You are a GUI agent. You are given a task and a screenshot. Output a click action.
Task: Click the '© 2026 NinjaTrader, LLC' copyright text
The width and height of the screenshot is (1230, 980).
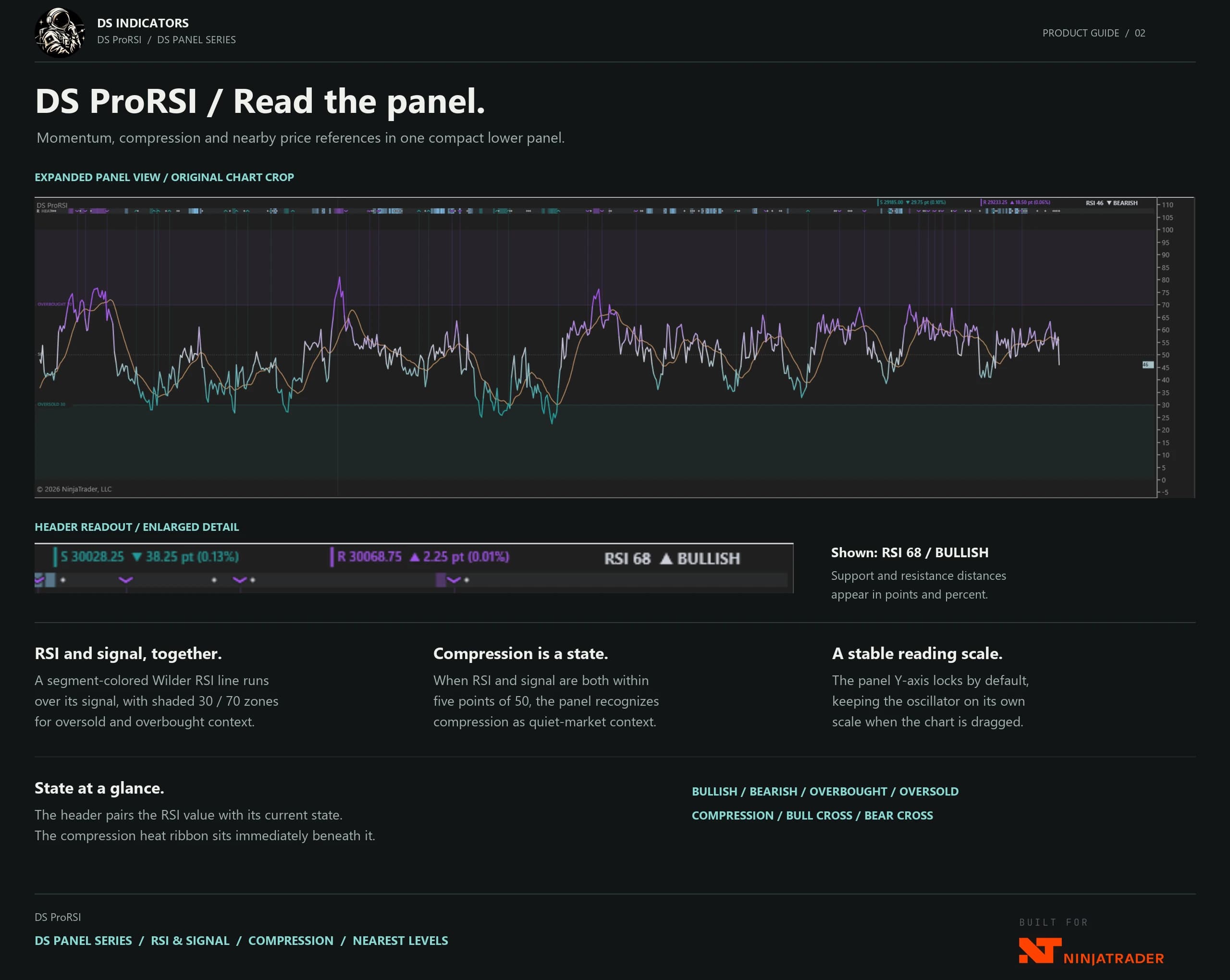pyautogui.click(x=74, y=490)
